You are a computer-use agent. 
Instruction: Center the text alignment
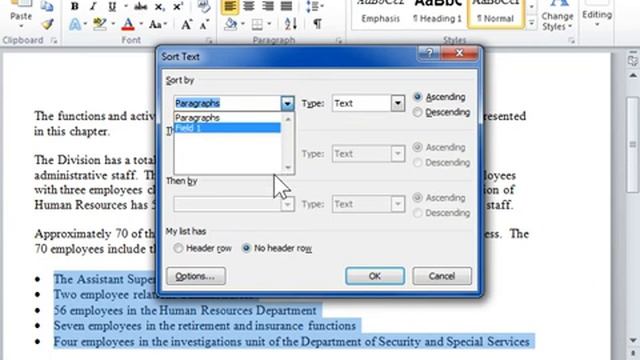(249, 7)
